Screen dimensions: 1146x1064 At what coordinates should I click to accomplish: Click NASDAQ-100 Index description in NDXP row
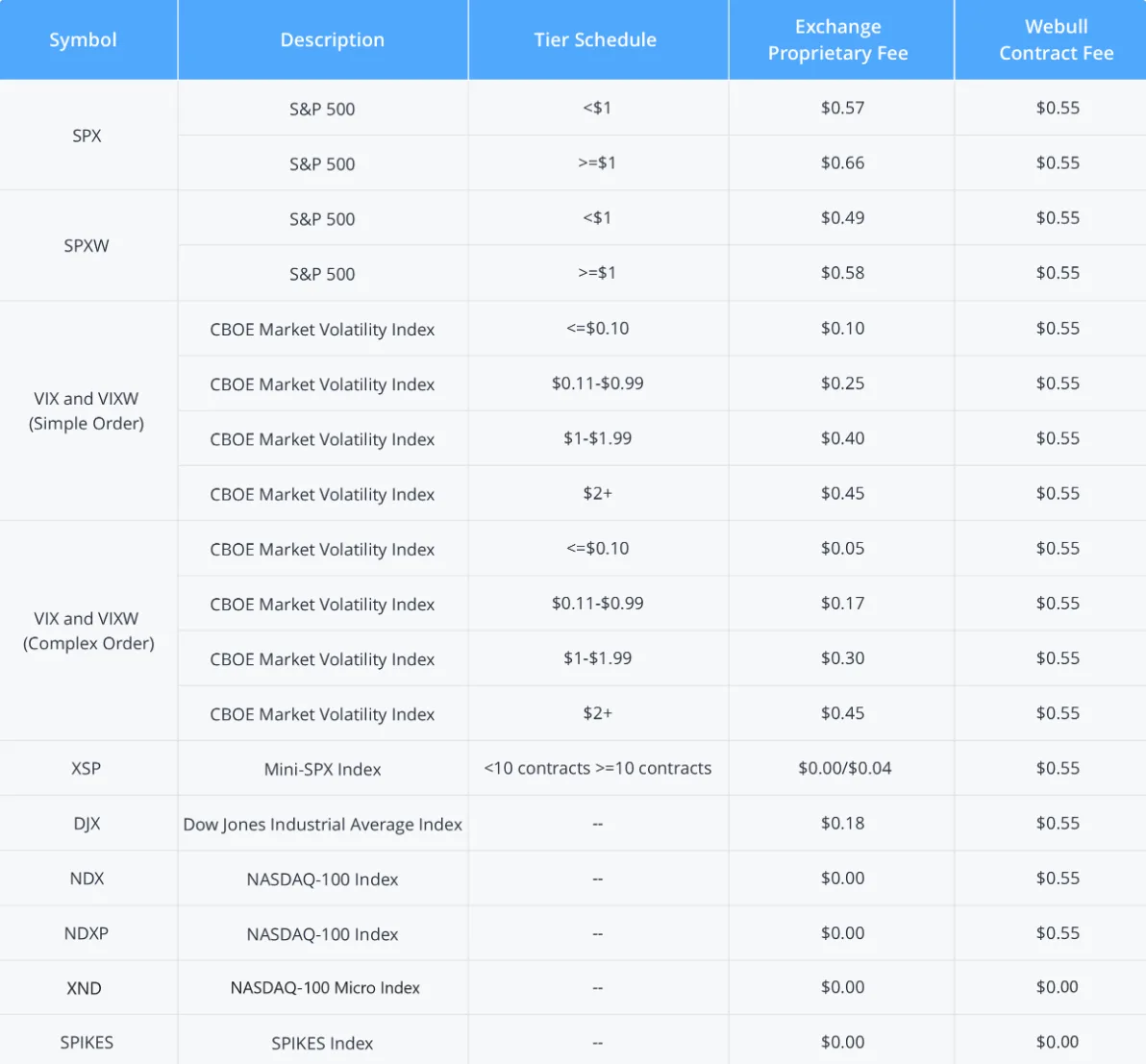[x=322, y=934]
